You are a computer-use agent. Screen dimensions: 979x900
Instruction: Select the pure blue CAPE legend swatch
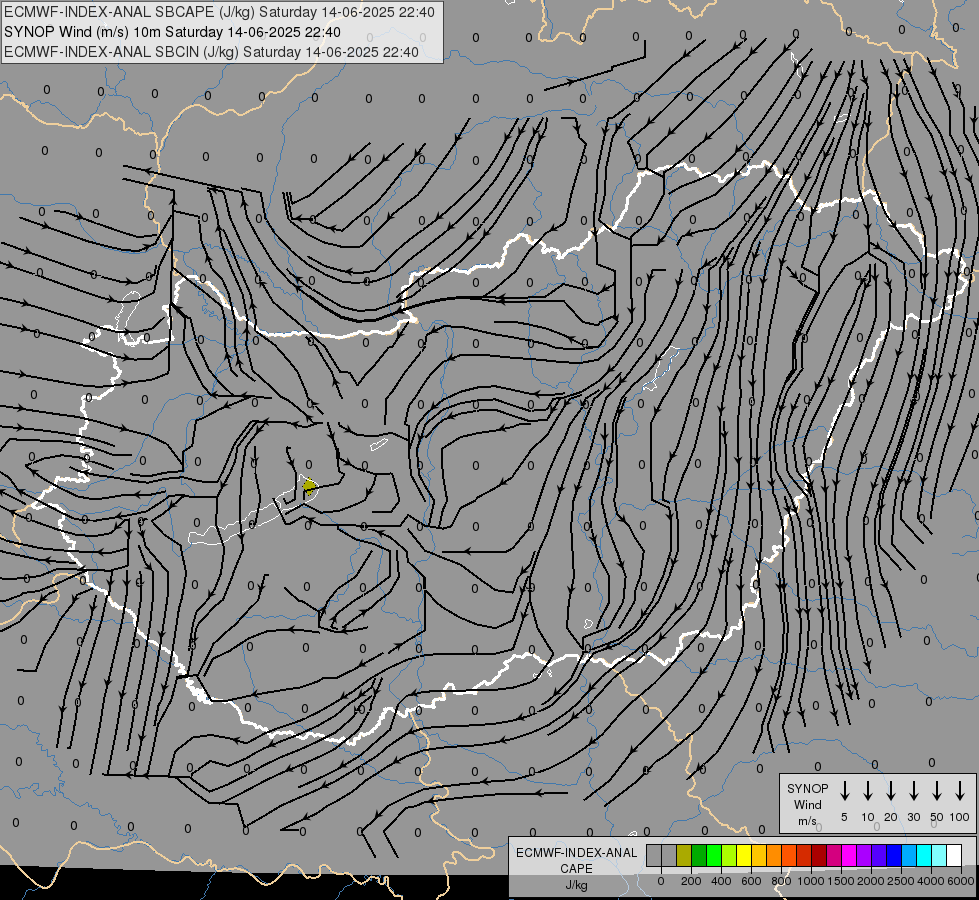tap(893, 856)
